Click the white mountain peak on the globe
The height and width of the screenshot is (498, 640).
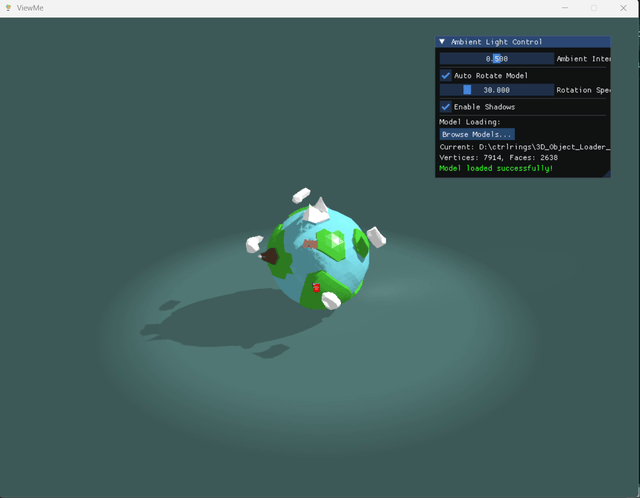[x=319, y=211]
